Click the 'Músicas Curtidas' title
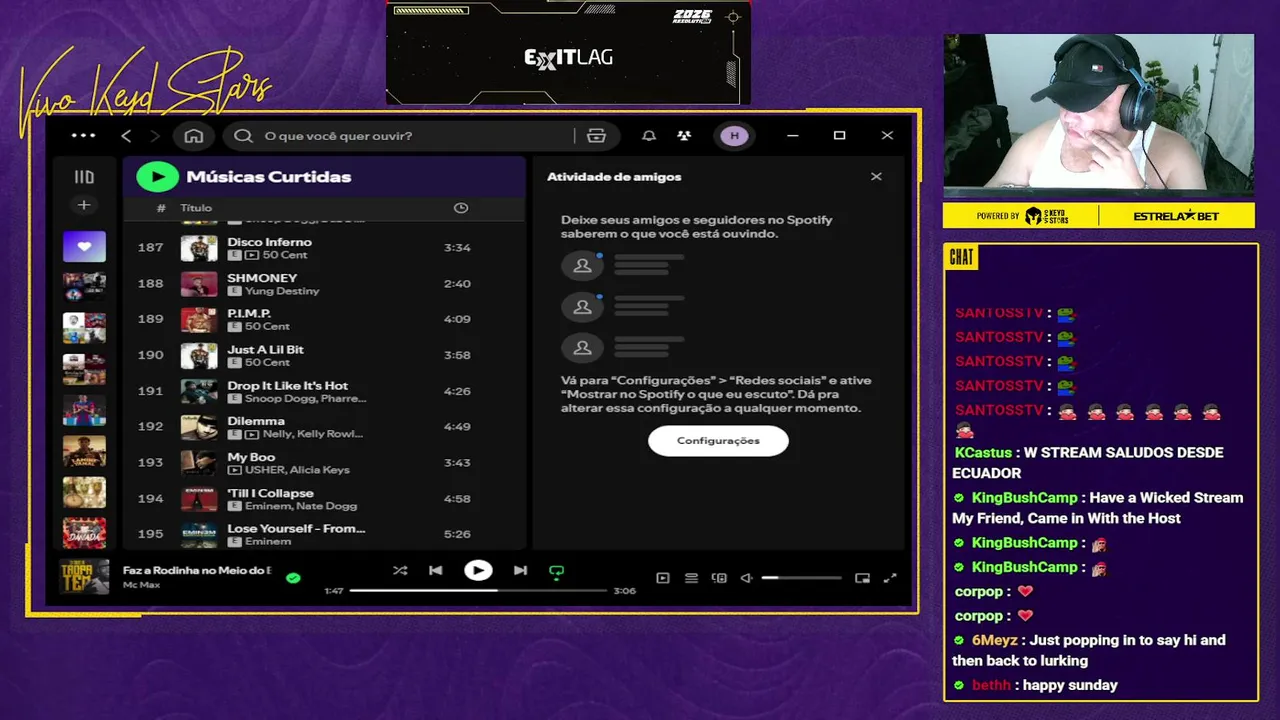 point(268,177)
